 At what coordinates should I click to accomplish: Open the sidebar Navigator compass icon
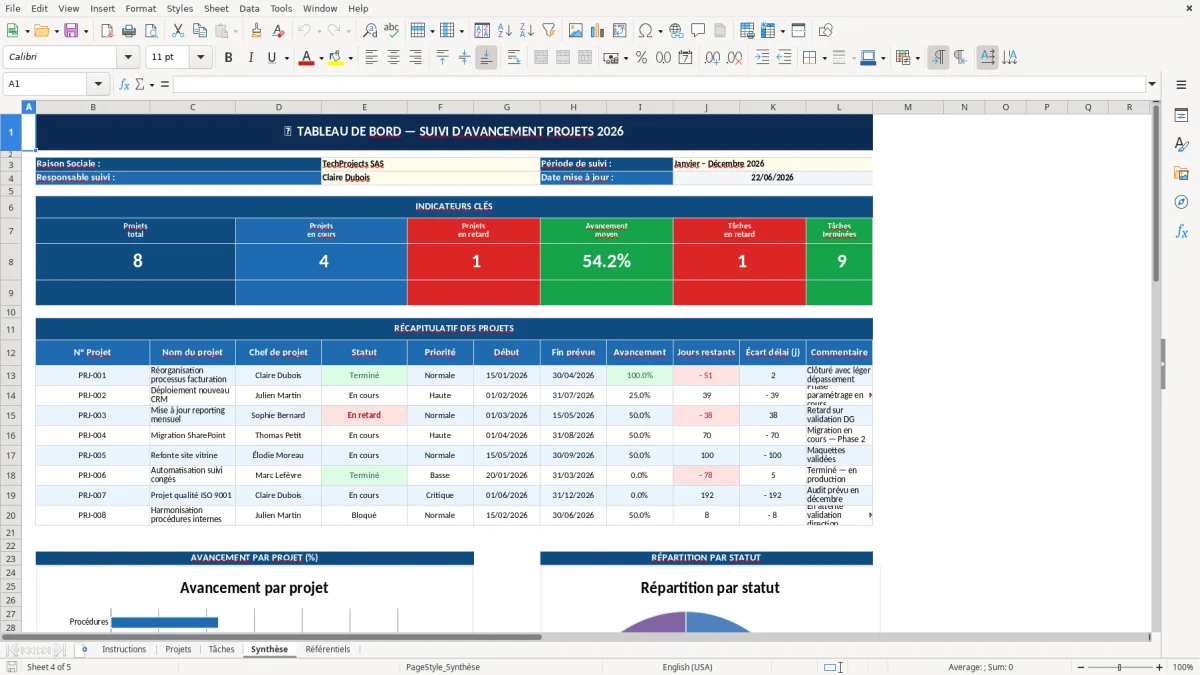(x=1181, y=202)
